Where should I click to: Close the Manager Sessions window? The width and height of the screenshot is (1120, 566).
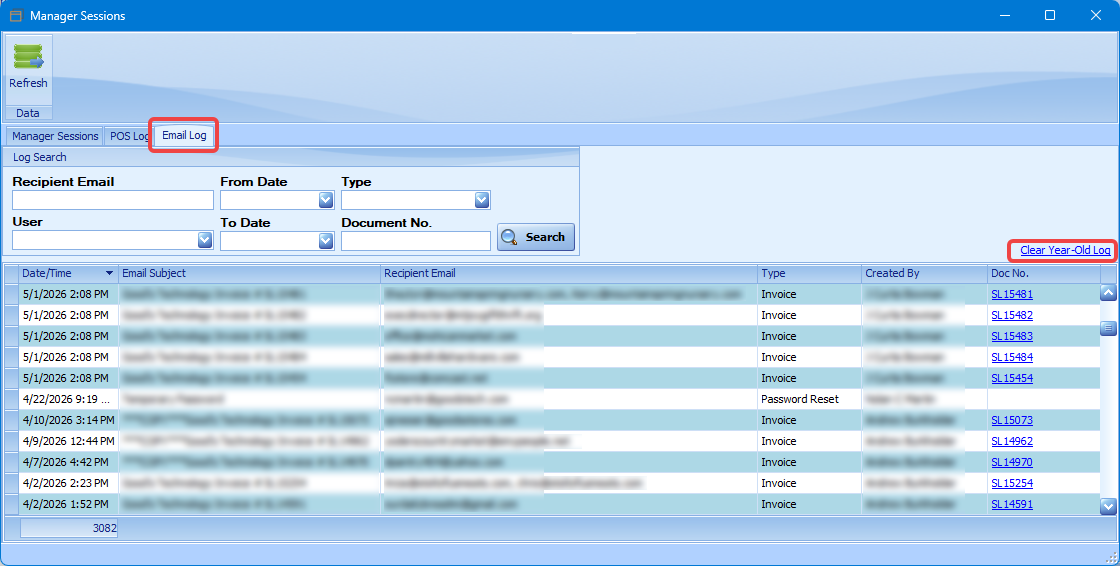click(x=1096, y=15)
